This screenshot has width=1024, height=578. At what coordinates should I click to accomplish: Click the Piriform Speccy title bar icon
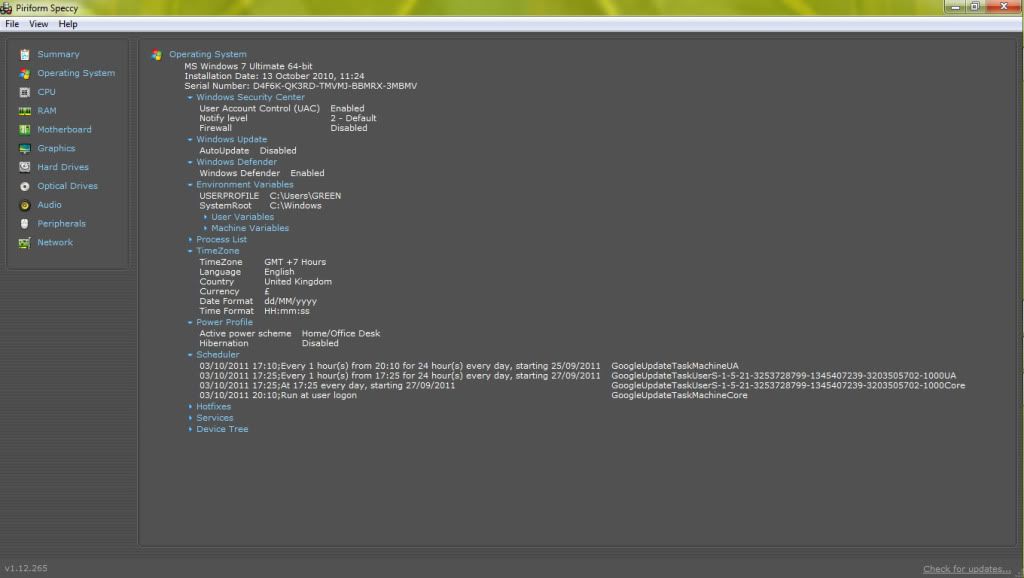[x=7, y=8]
